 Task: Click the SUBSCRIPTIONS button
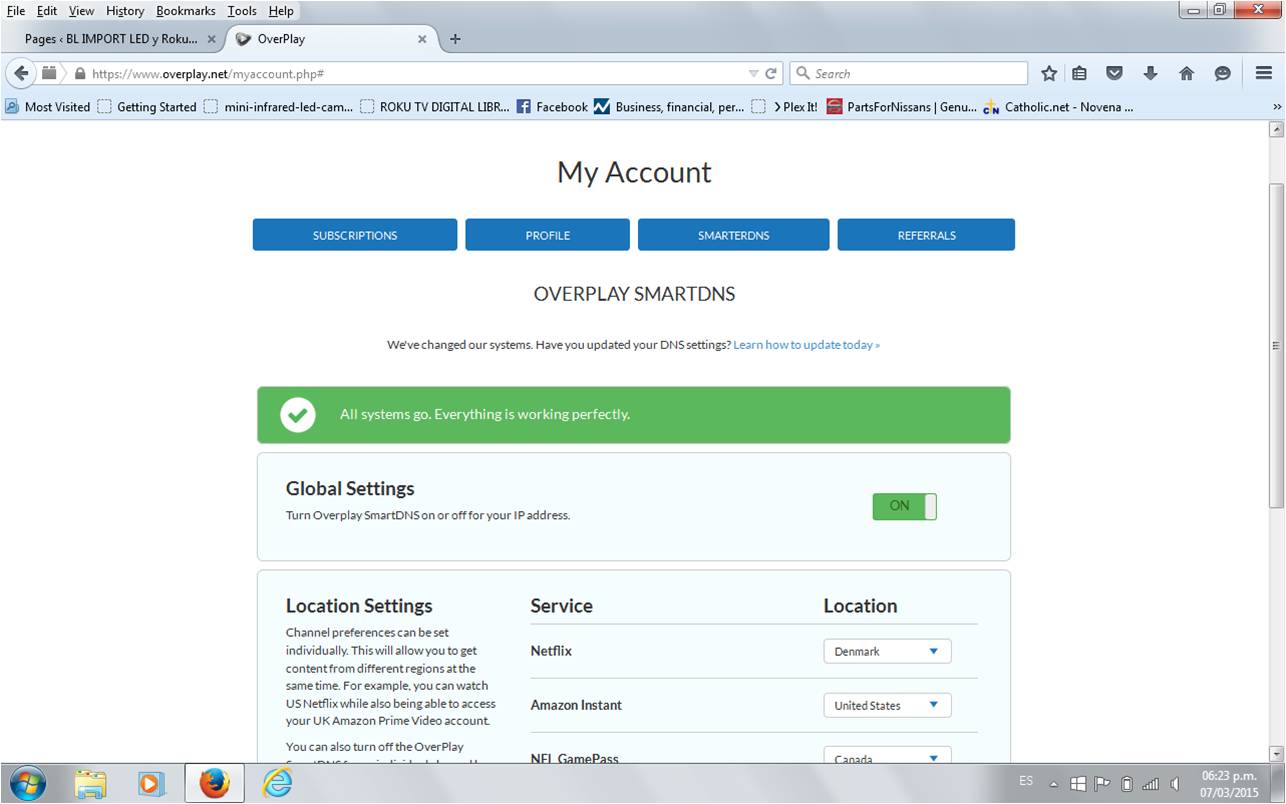pos(355,235)
